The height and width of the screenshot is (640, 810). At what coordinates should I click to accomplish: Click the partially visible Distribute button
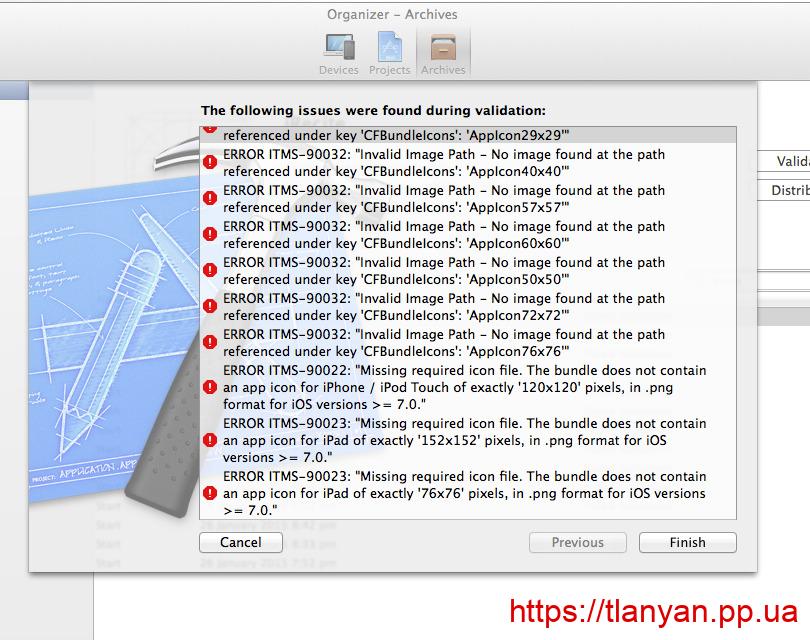point(789,190)
